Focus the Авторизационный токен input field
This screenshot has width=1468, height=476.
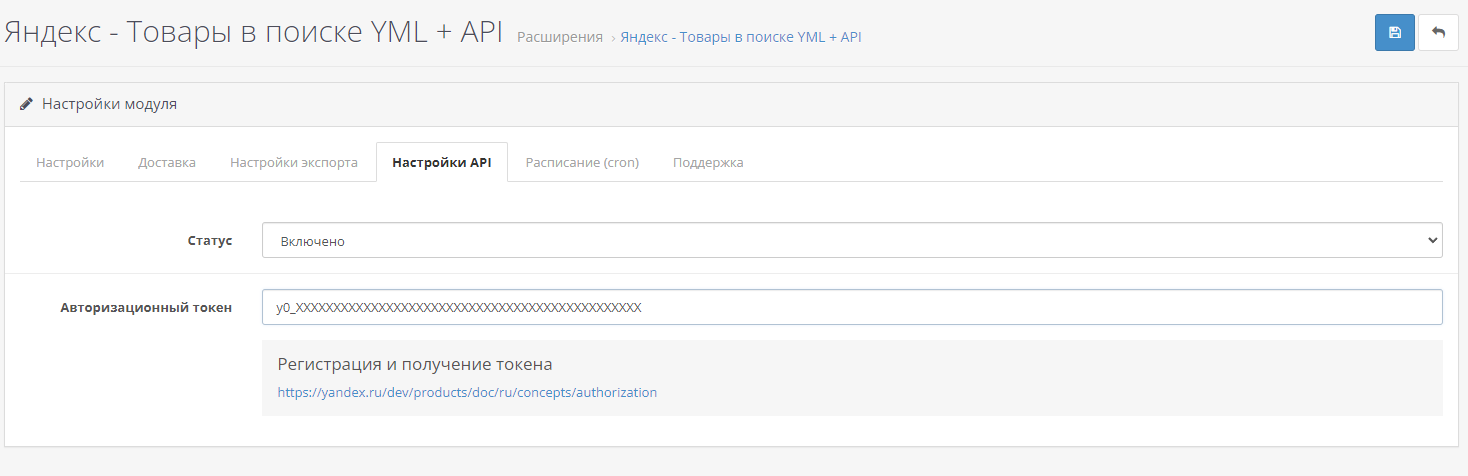coord(852,307)
